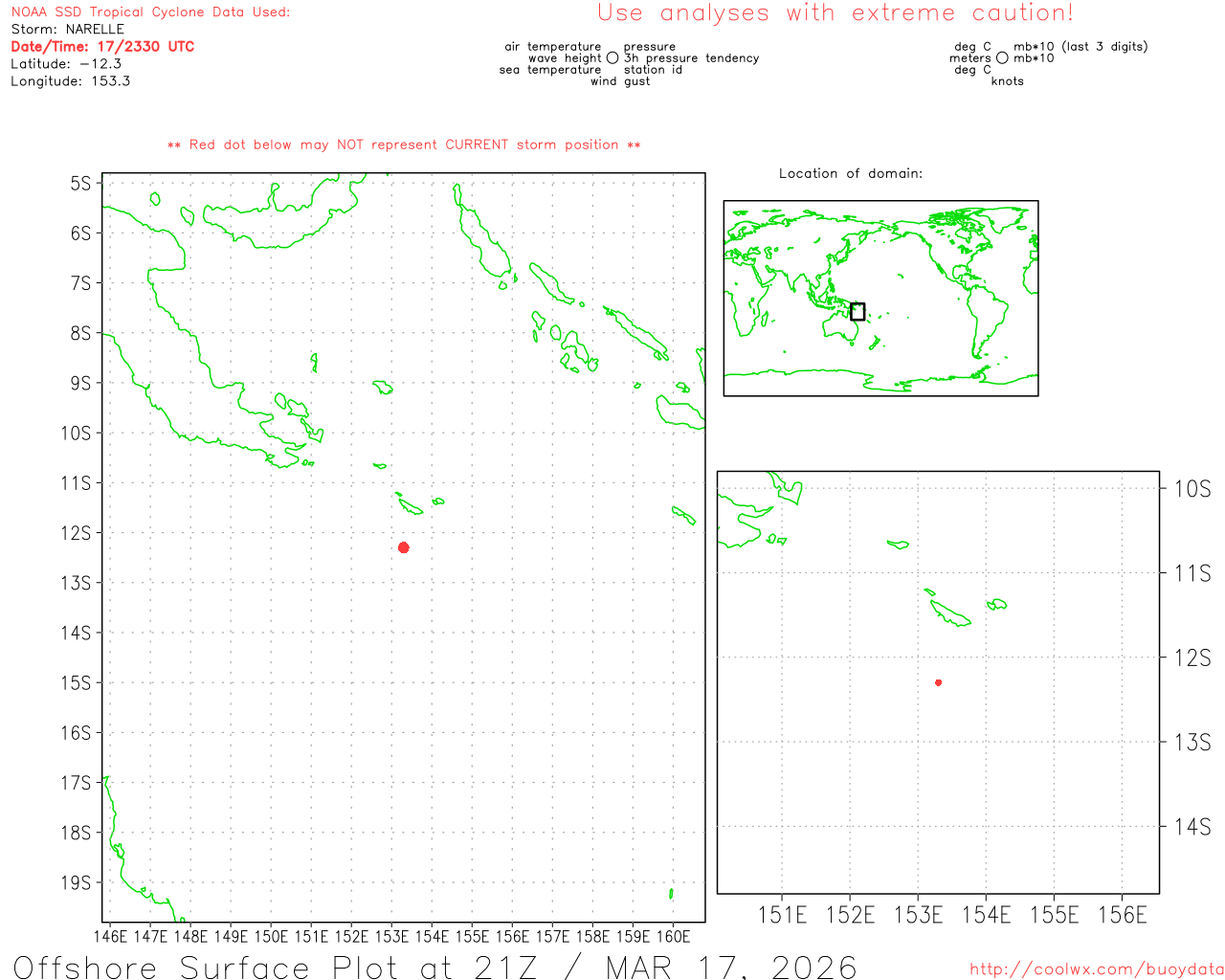The image size is (1225, 980).
Task: Click the "NOAA SSD Tropical Cyclone Data Used:" header
Action: pos(150,12)
